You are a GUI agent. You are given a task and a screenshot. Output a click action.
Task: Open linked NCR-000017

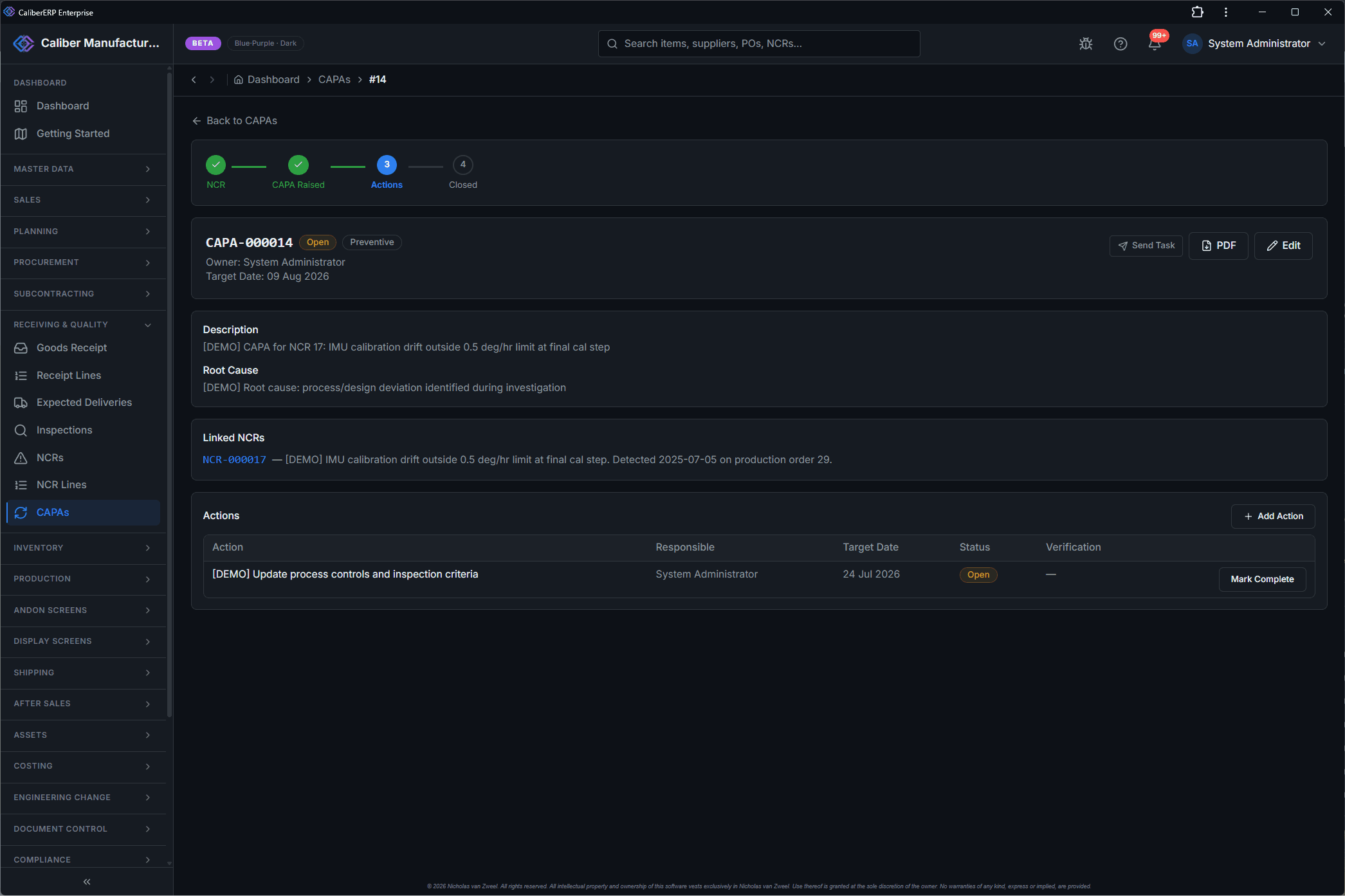tap(234, 460)
